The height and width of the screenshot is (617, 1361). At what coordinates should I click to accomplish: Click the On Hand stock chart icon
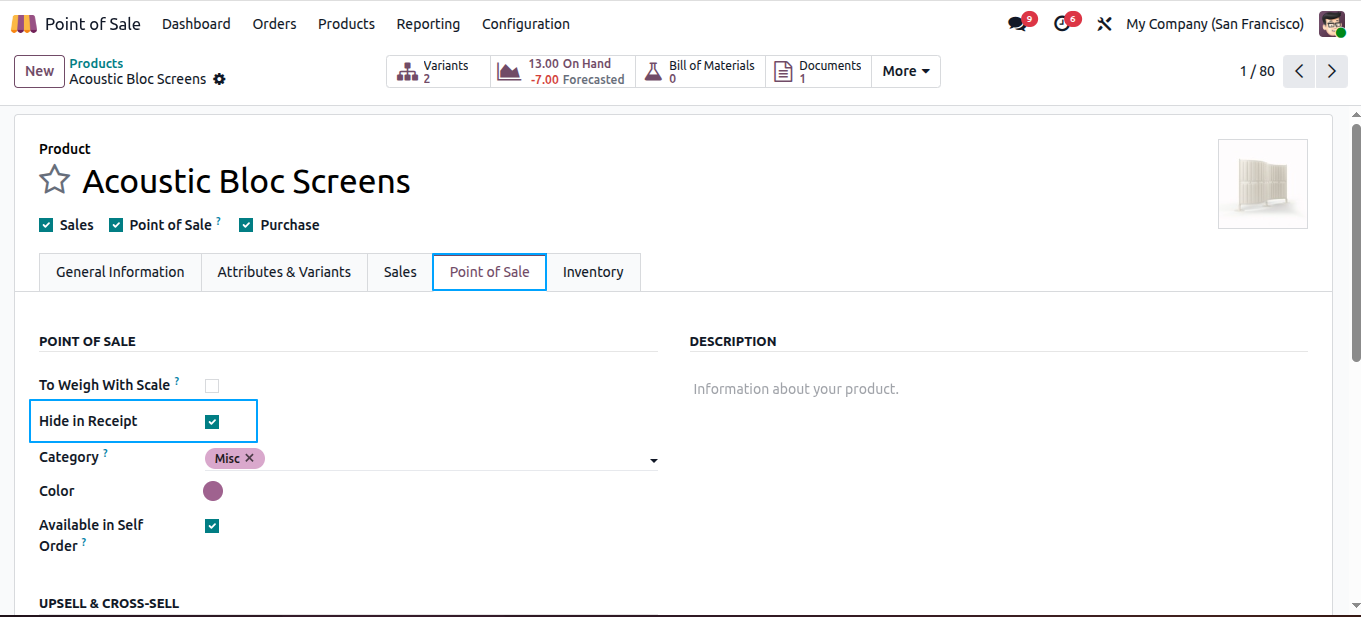[x=509, y=72]
